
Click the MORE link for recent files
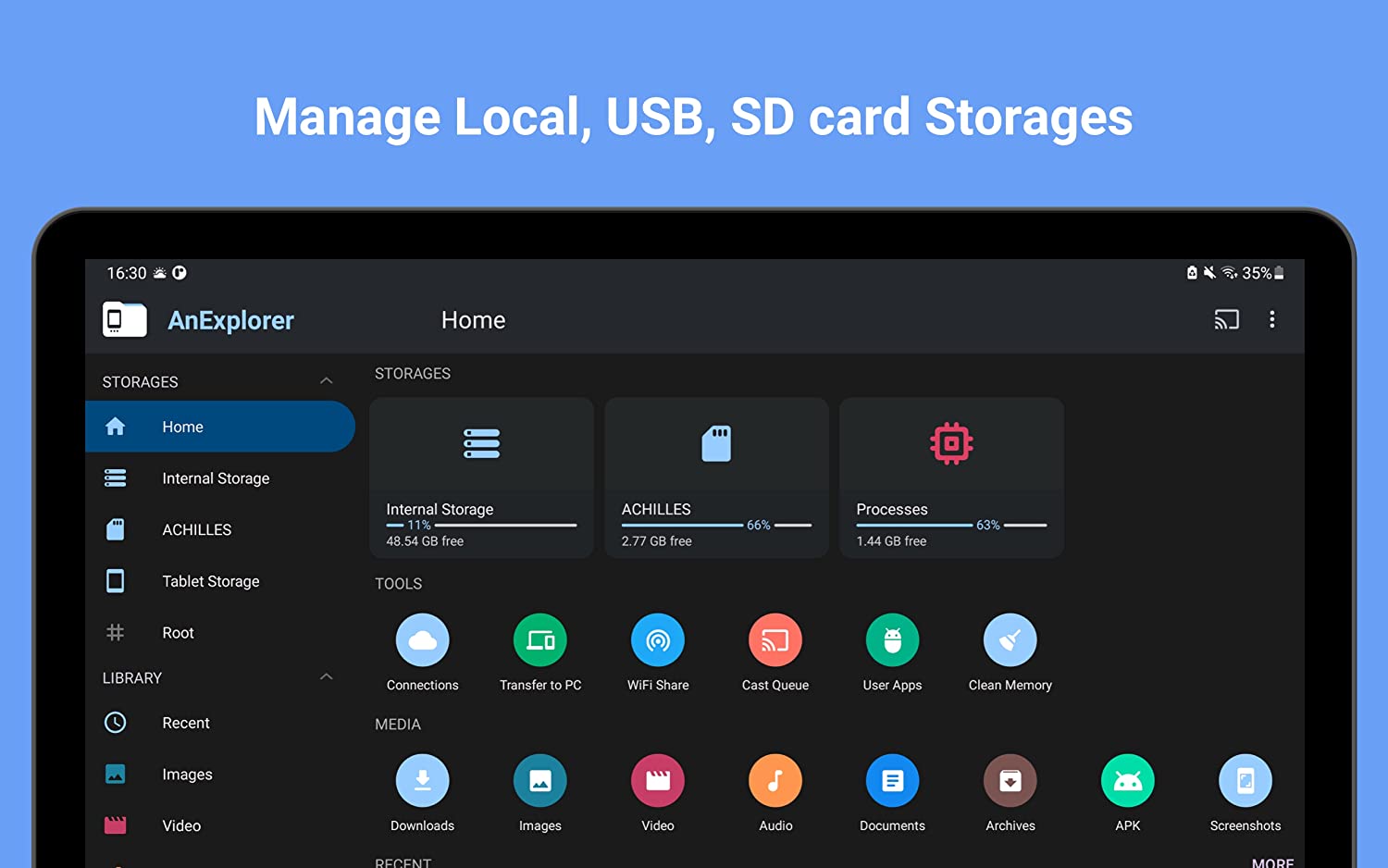(x=1272, y=861)
